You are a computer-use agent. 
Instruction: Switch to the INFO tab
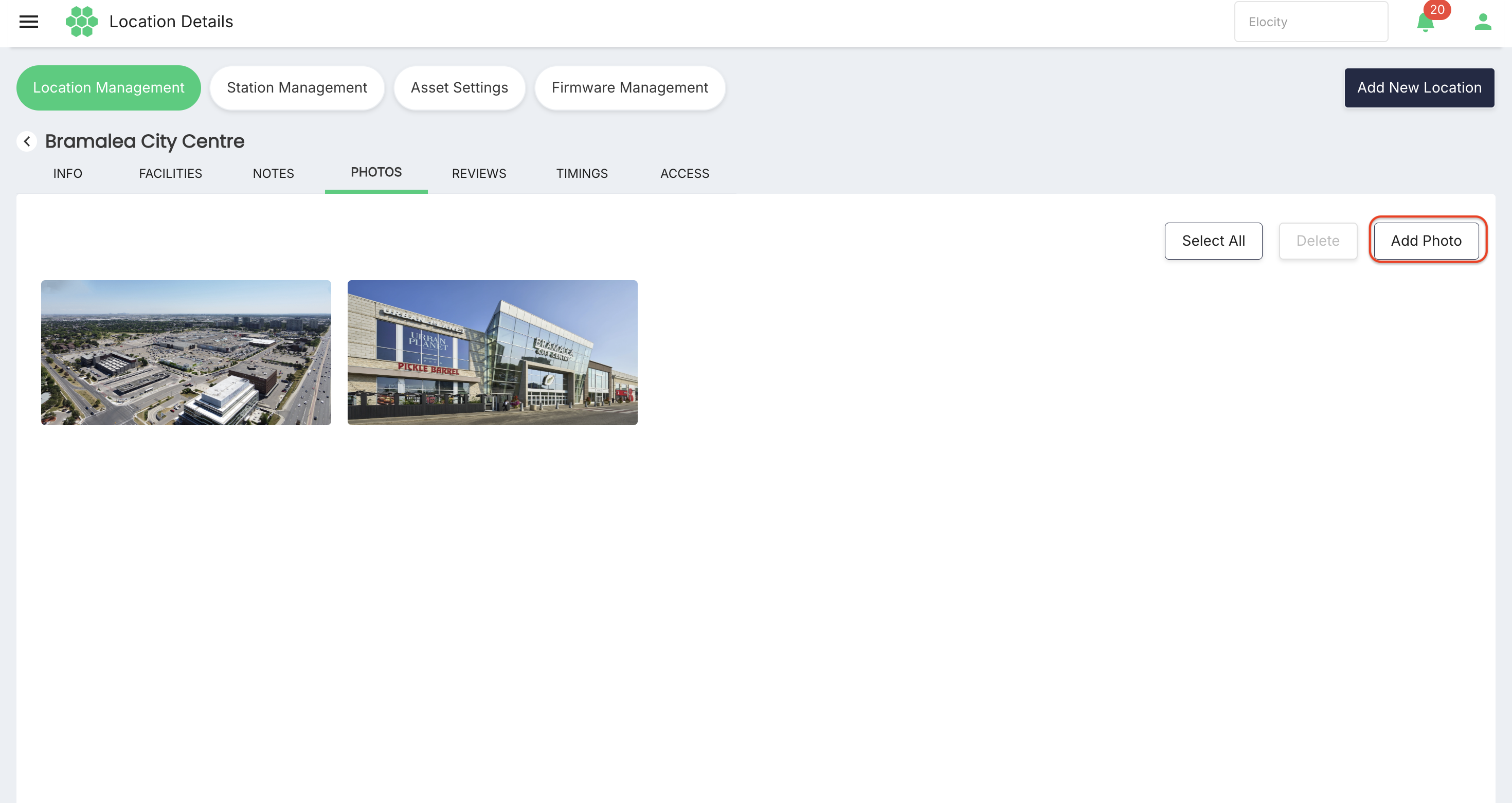click(67, 174)
